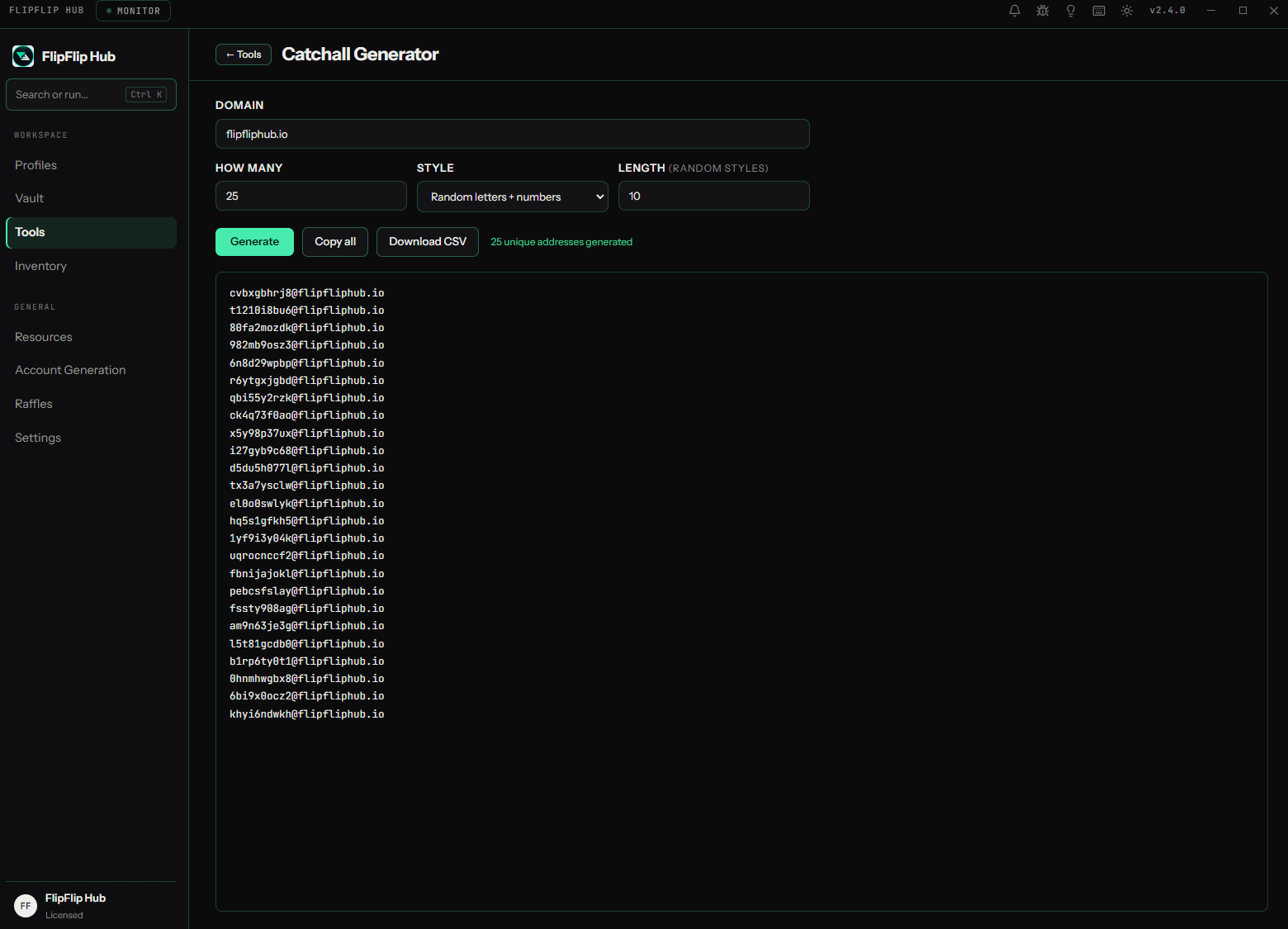Close the FlipFlip Hub window
1288x929 pixels.
[1274, 11]
